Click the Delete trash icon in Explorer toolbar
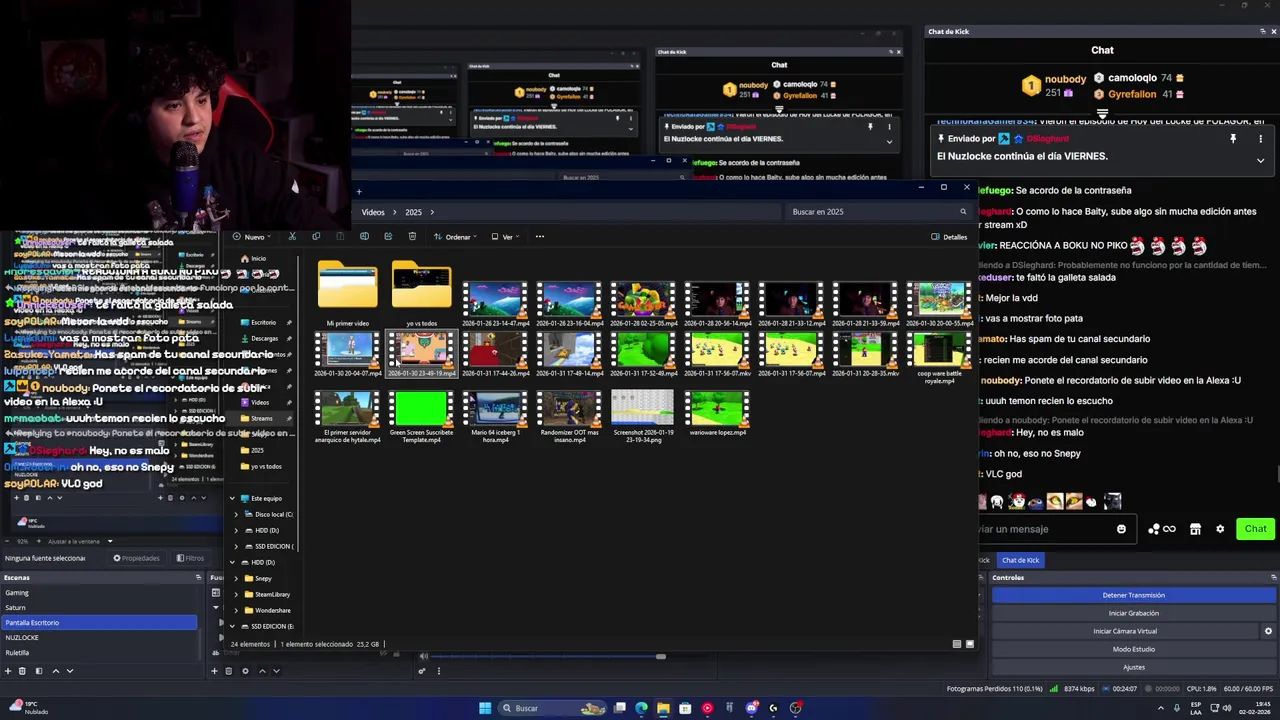Viewport: 1280px width, 720px height. [x=412, y=237]
